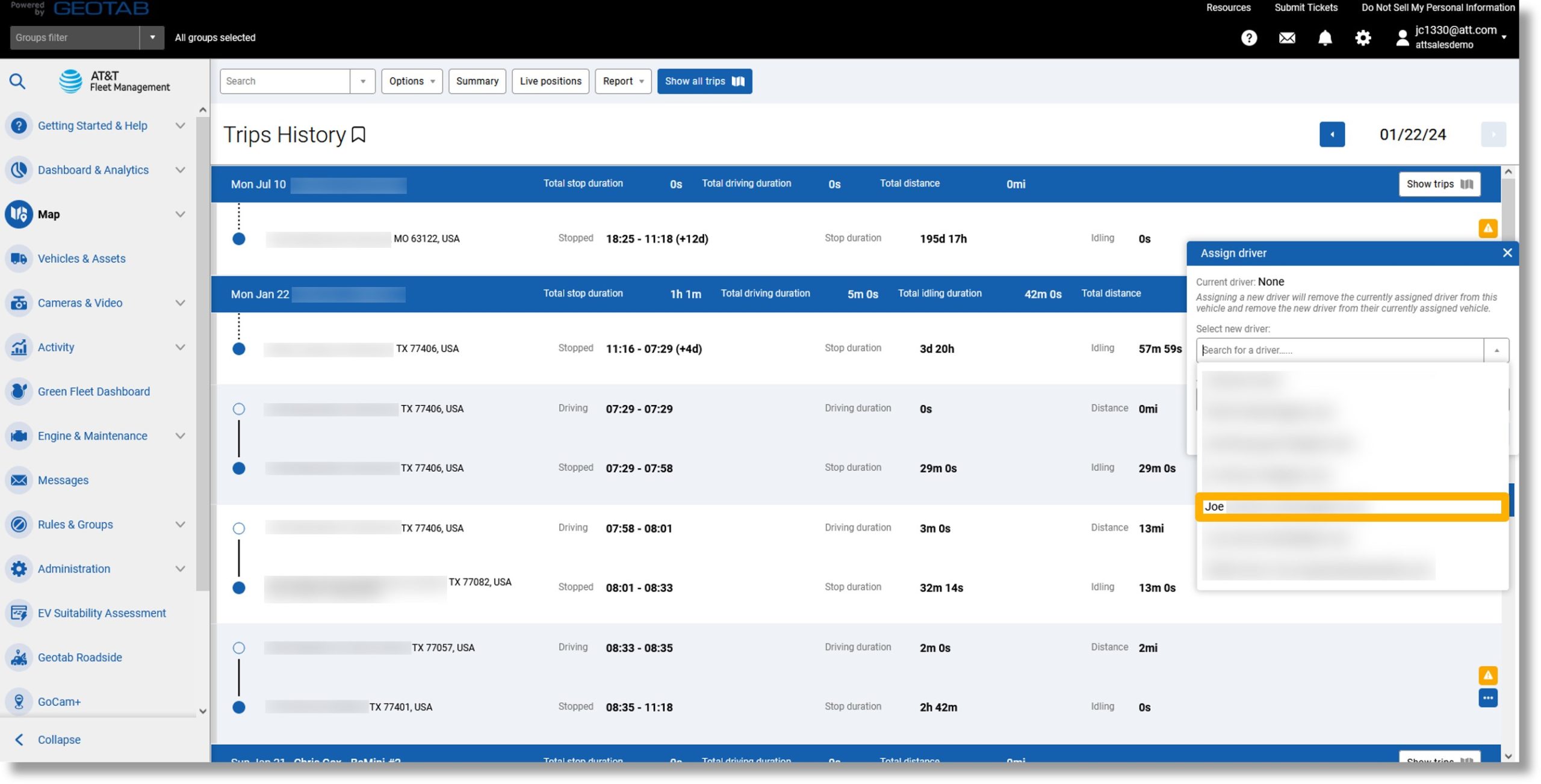Click the Map sidebar icon
1541x784 pixels.
19,214
